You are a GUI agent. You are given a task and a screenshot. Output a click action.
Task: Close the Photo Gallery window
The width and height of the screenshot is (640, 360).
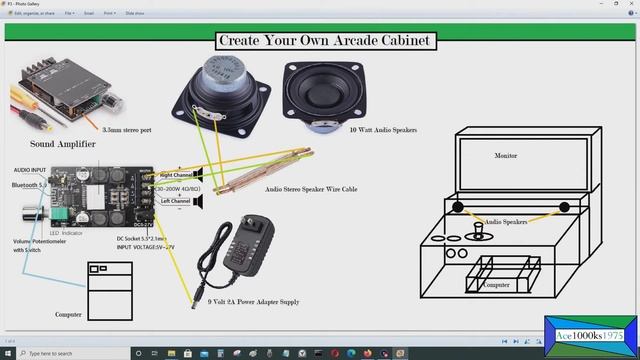(x=632, y=4)
